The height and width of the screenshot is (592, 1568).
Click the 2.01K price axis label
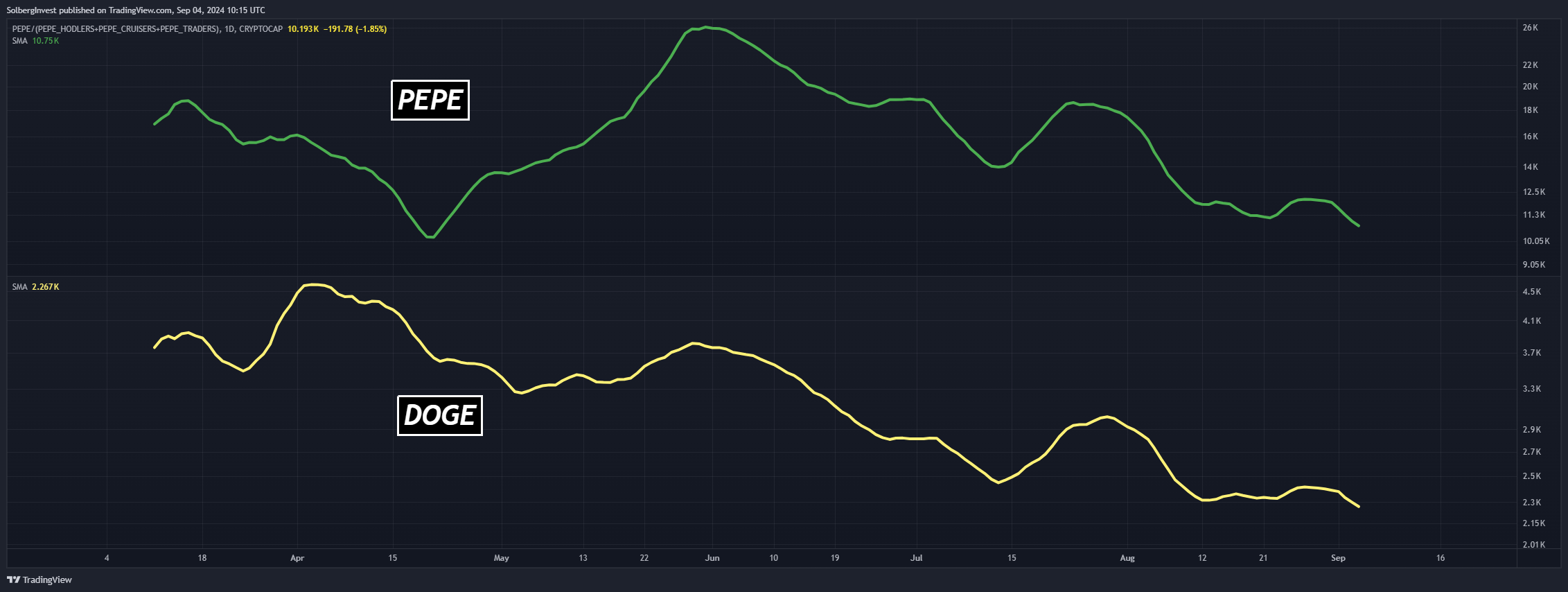pos(1534,545)
